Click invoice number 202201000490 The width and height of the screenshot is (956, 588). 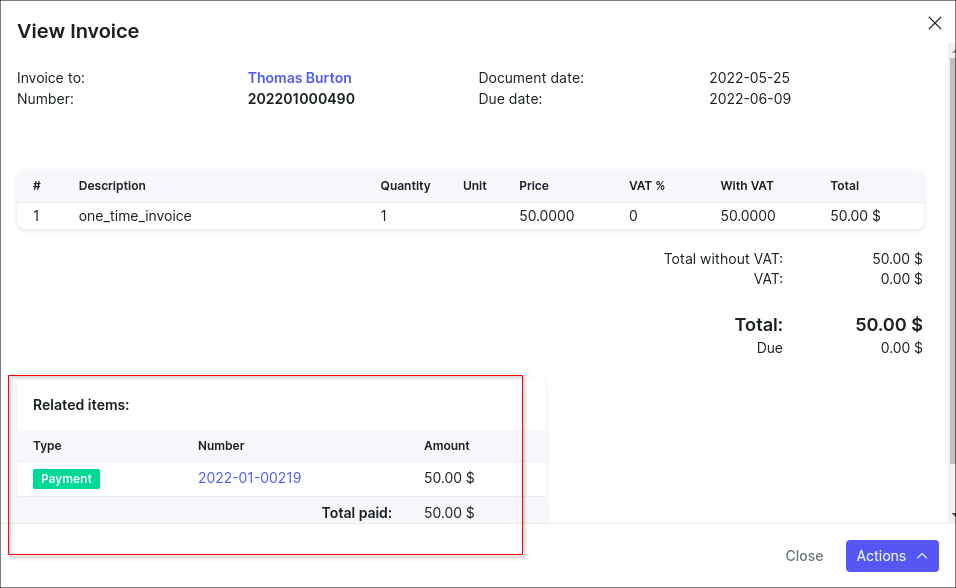pos(301,99)
